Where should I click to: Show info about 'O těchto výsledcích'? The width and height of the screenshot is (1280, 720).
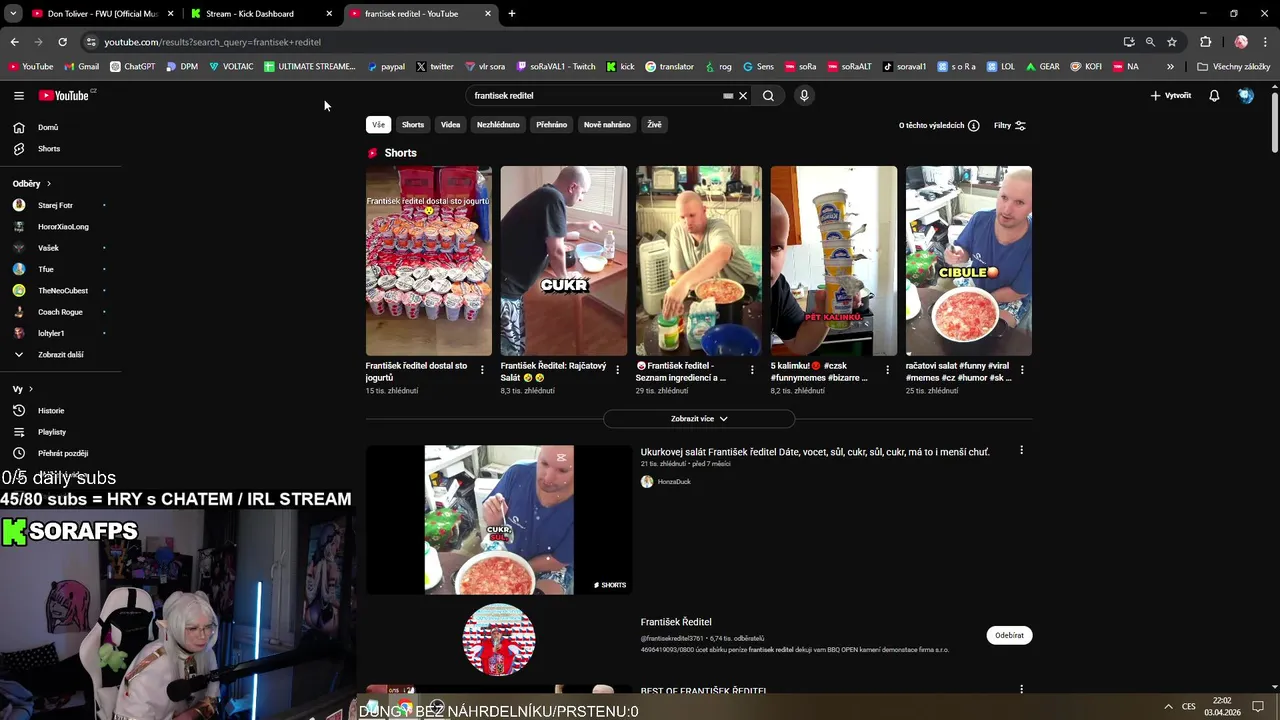(973, 126)
